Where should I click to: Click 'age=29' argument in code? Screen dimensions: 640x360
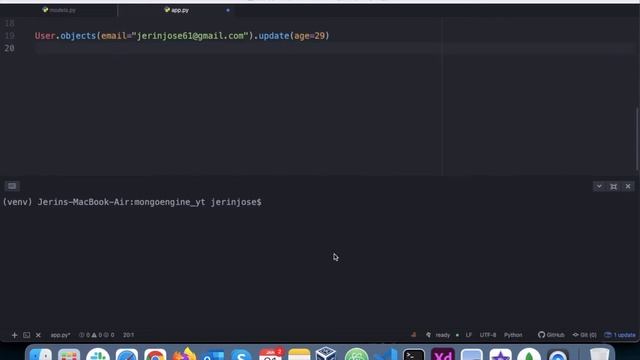pyautogui.click(x=309, y=36)
